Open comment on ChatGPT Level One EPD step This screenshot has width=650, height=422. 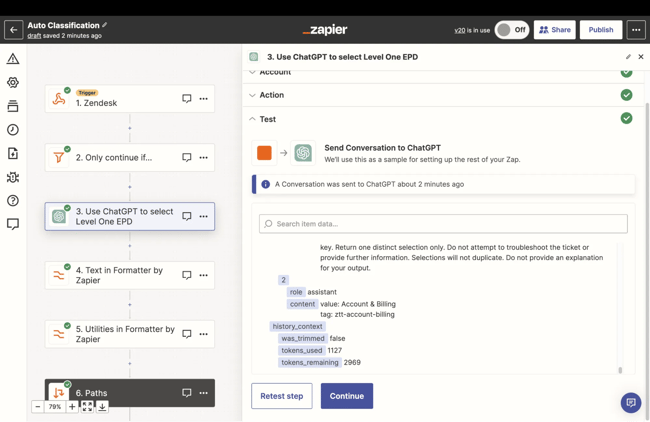187,216
